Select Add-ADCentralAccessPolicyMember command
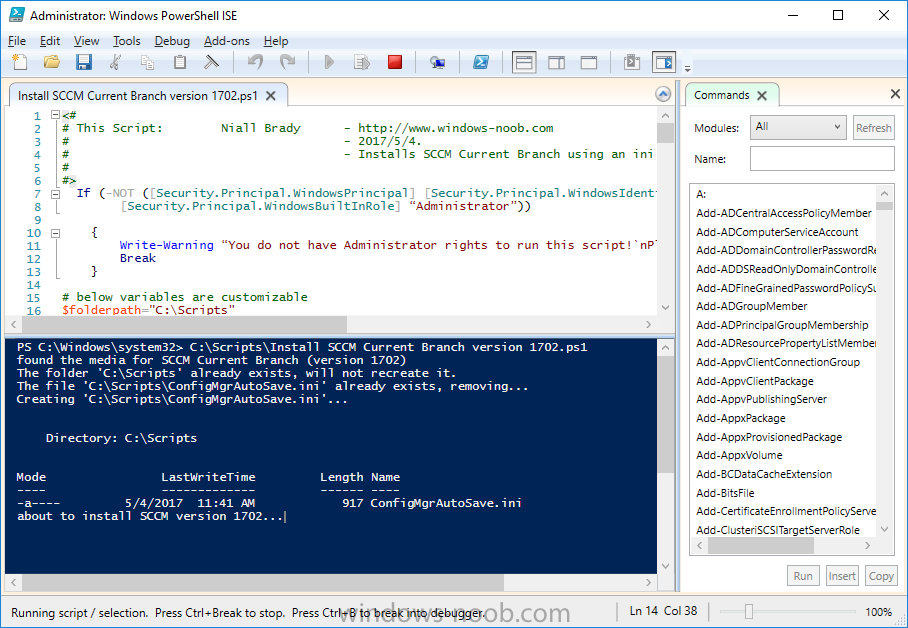Viewport: 908px width, 628px height. pos(783,213)
